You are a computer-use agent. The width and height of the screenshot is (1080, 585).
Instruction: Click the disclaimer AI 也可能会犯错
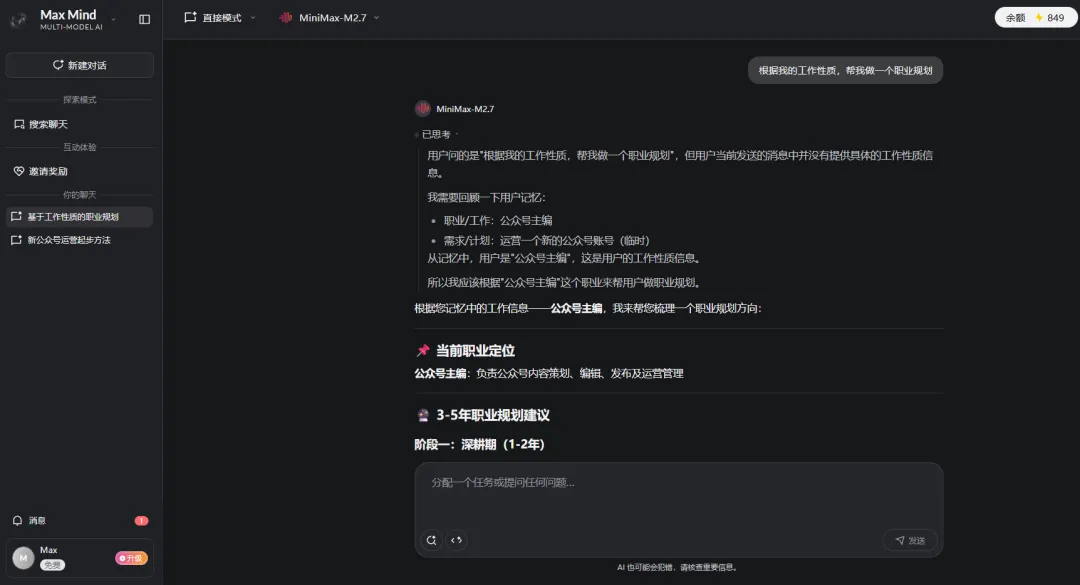(x=678, y=567)
